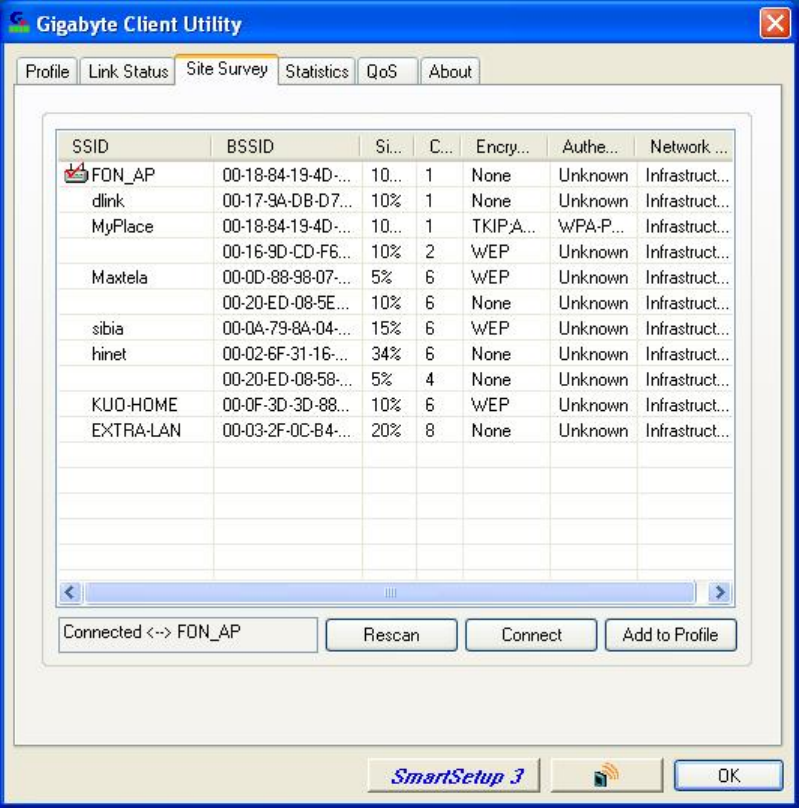Click BSSID 00-0A-79-8A-04-...
Screen dimensions: 799x808
(286, 328)
